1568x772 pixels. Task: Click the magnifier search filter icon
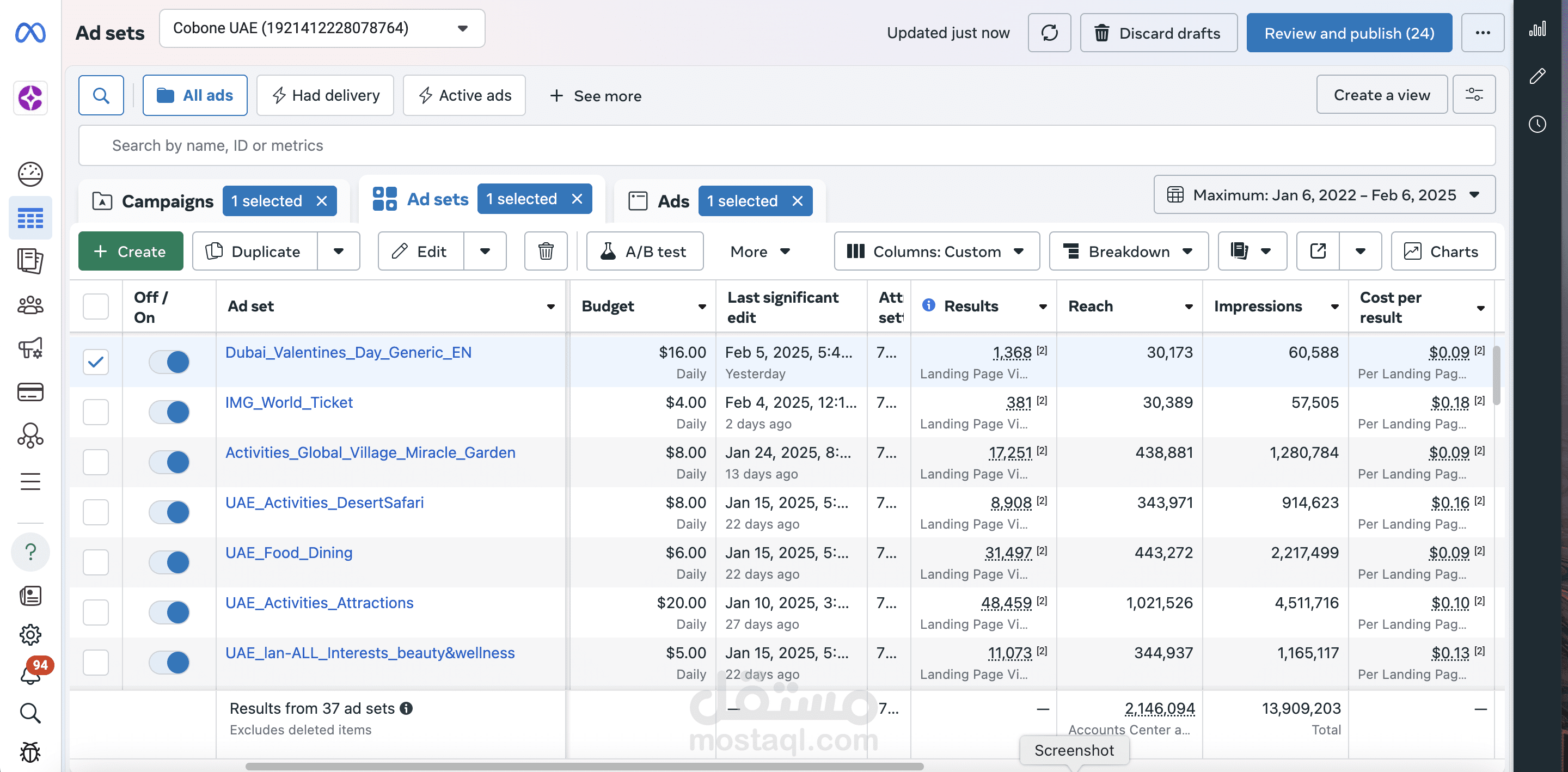tap(101, 96)
